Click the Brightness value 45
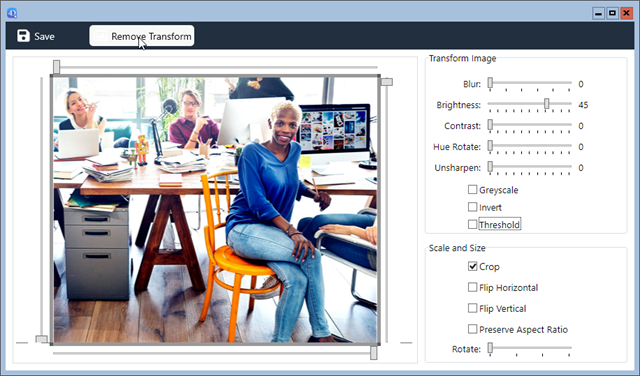This screenshot has width=640, height=377. pyautogui.click(x=583, y=105)
